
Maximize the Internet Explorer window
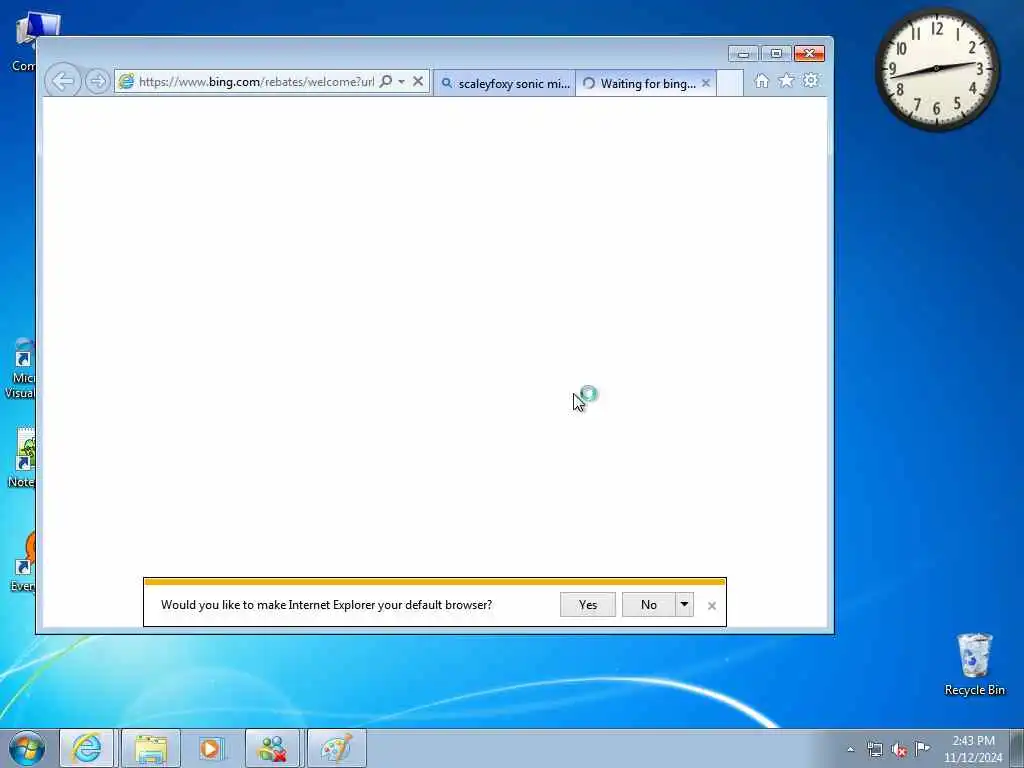coord(776,54)
